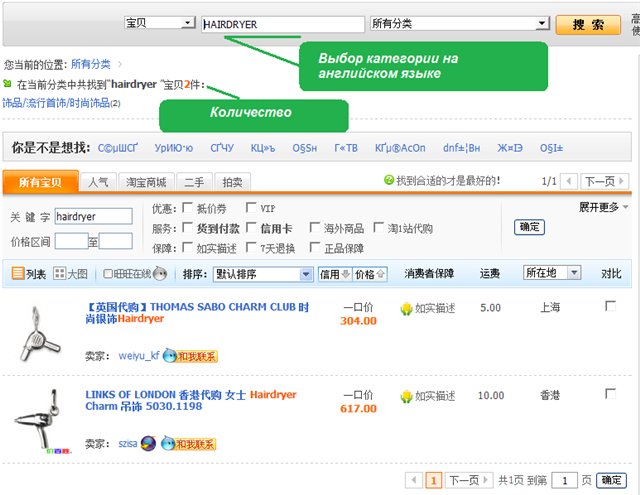Open seller weiyu_kf profile link
Viewport: 640px width, 495px height.
click(139, 355)
